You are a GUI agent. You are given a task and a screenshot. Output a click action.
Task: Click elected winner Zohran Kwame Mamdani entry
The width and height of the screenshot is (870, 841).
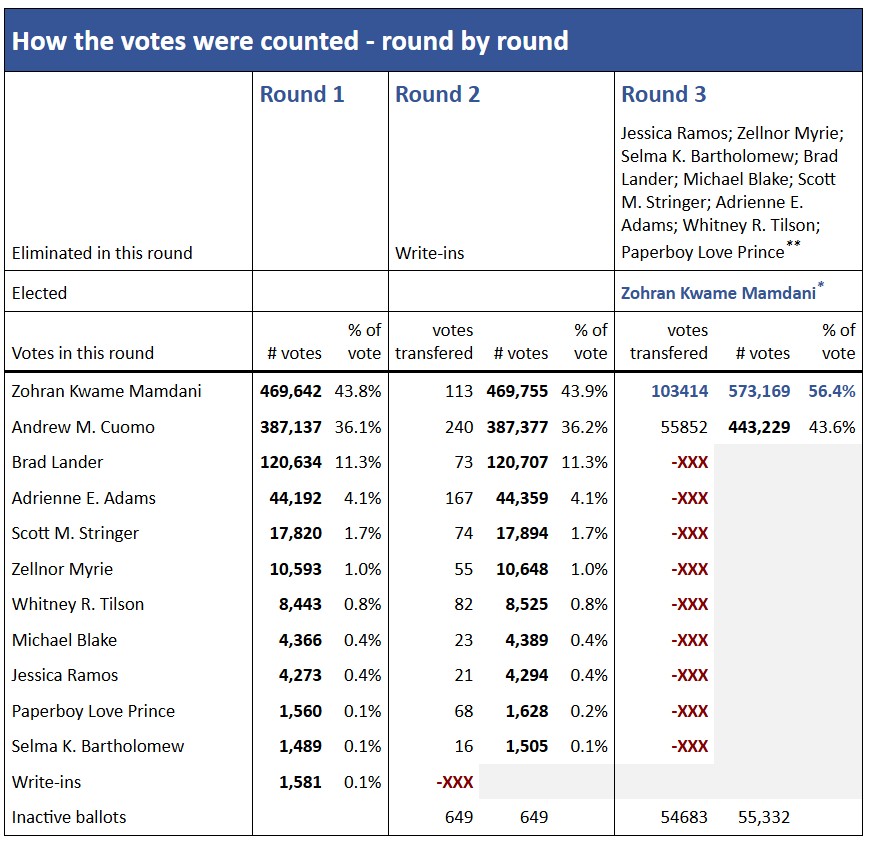tap(716, 290)
